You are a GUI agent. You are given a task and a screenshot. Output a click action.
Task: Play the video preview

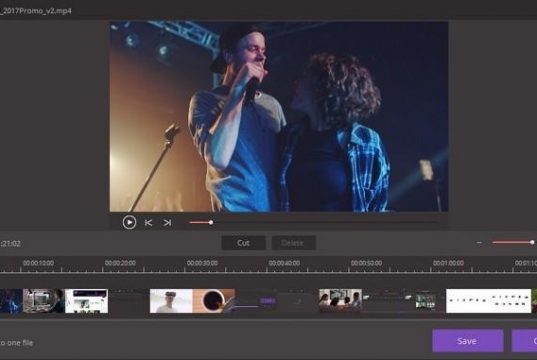click(x=129, y=222)
